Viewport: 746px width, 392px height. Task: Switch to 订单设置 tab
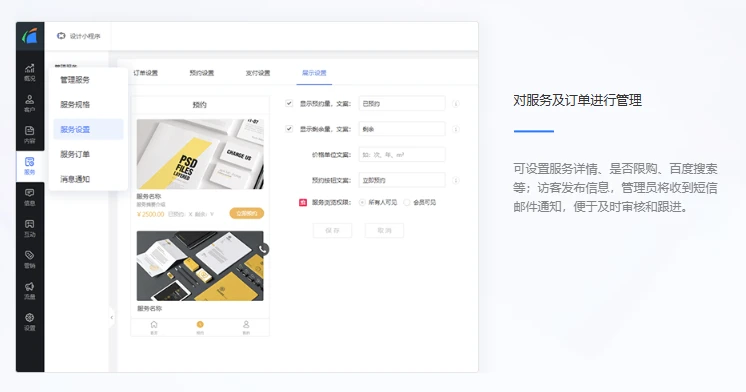[x=146, y=73]
